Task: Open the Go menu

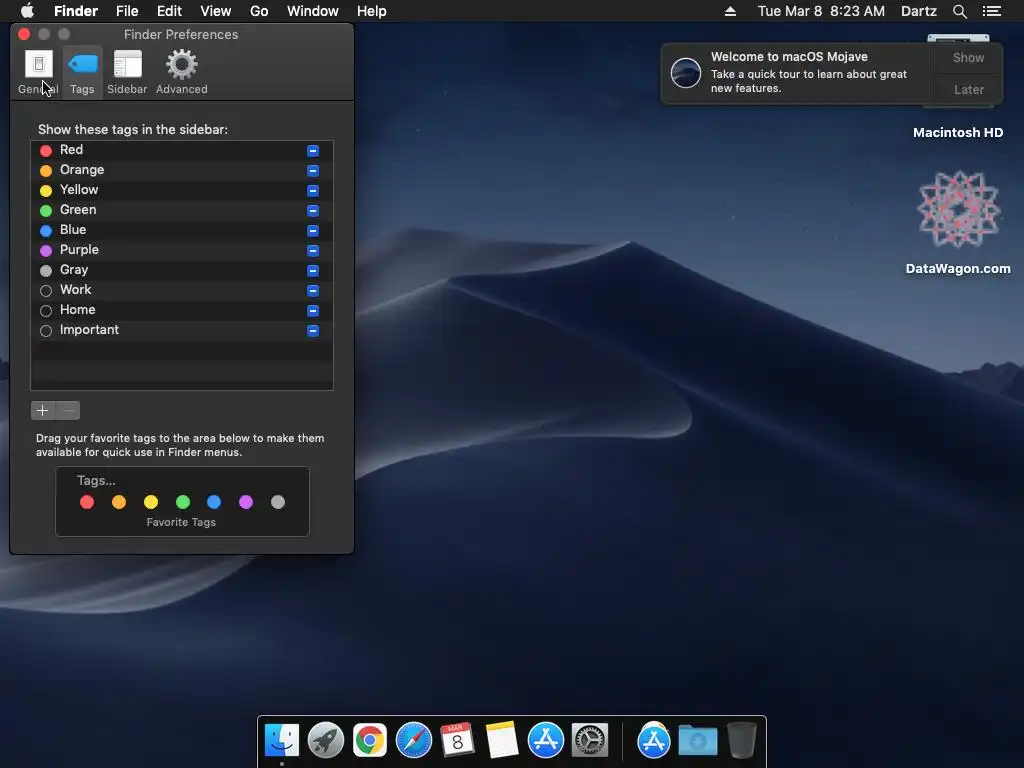Action: coord(259,11)
